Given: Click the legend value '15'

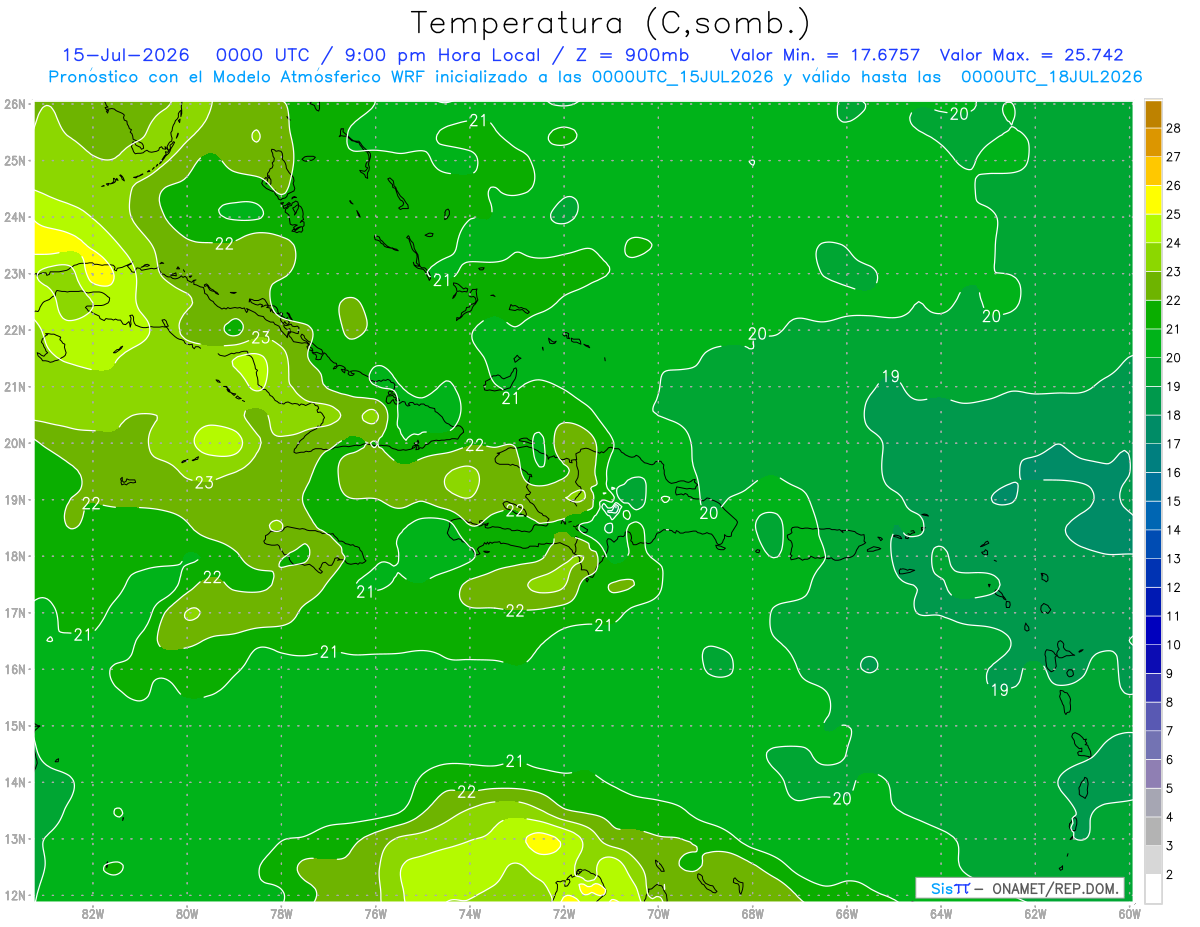Looking at the screenshot, I should (x=1174, y=501).
